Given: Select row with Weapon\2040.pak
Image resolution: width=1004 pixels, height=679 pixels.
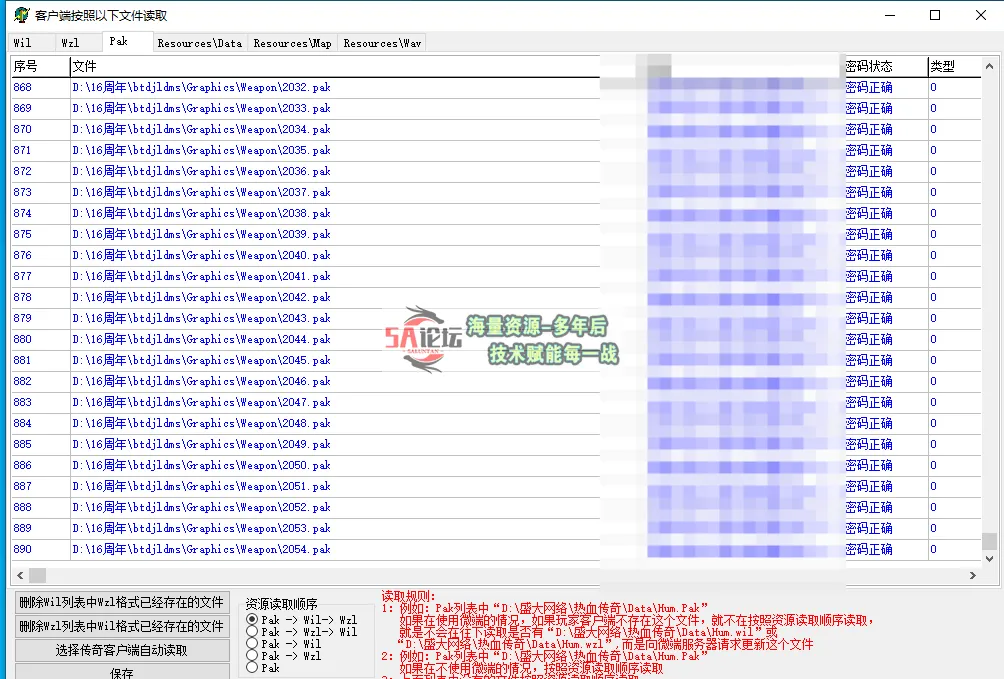Looking at the screenshot, I should pos(496,255).
